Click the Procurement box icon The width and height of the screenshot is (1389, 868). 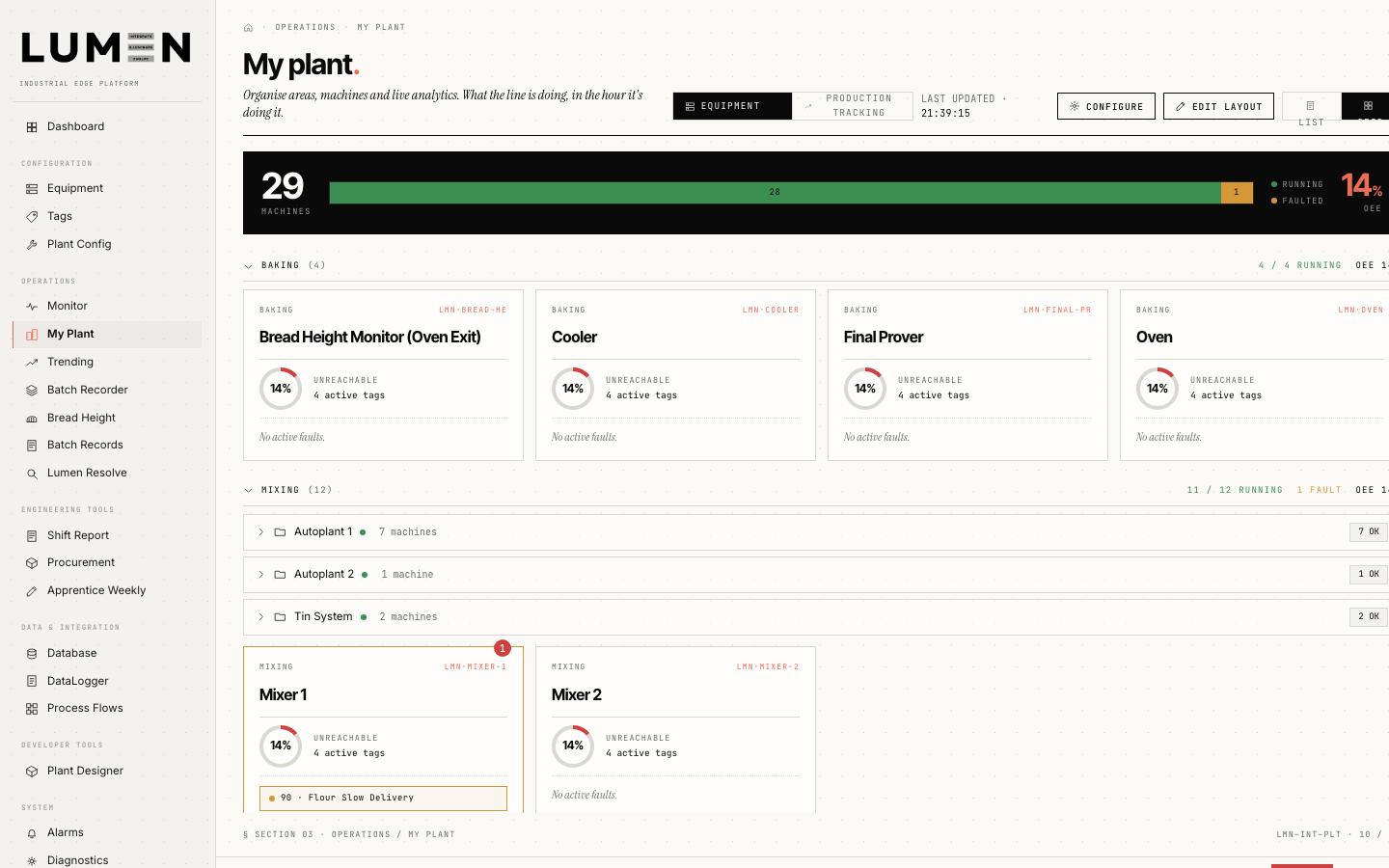tap(32, 563)
